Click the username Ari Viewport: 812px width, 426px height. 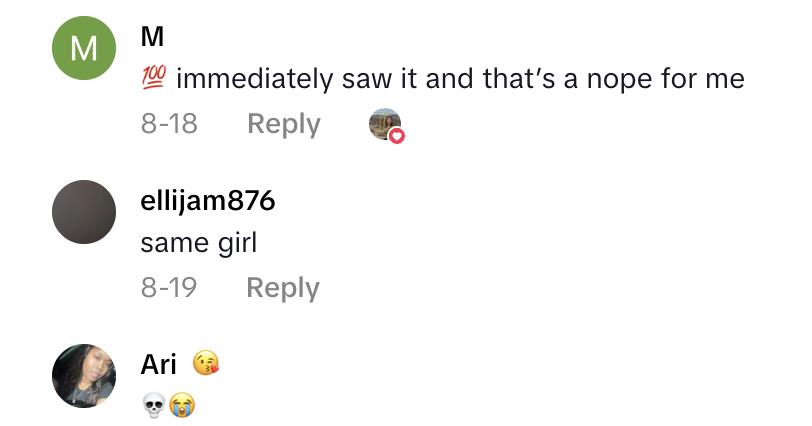coord(159,365)
